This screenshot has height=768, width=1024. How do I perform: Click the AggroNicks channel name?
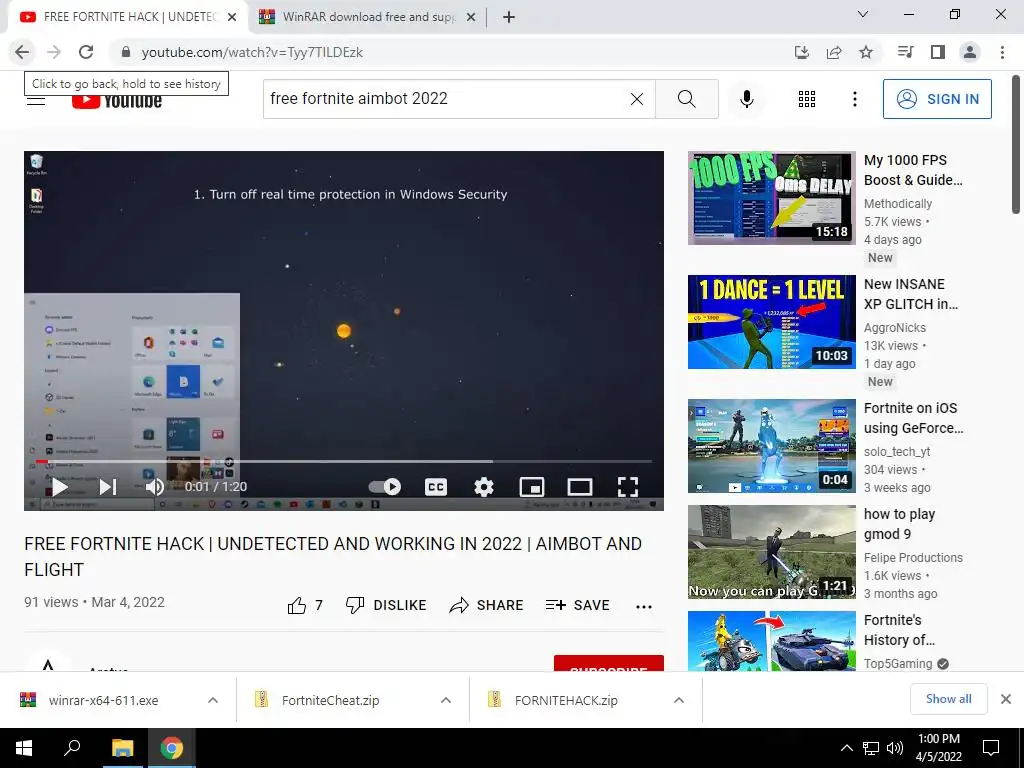pos(895,328)
